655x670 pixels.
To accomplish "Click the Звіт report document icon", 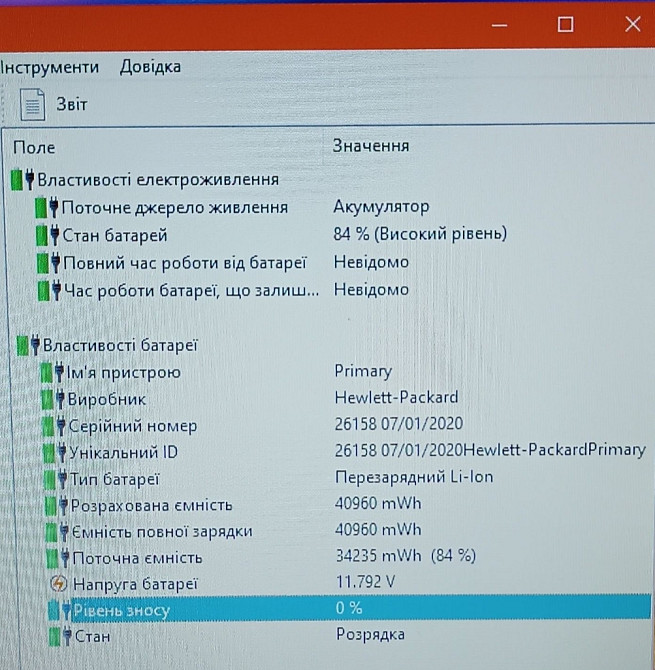I will click(x=32, y=105).
